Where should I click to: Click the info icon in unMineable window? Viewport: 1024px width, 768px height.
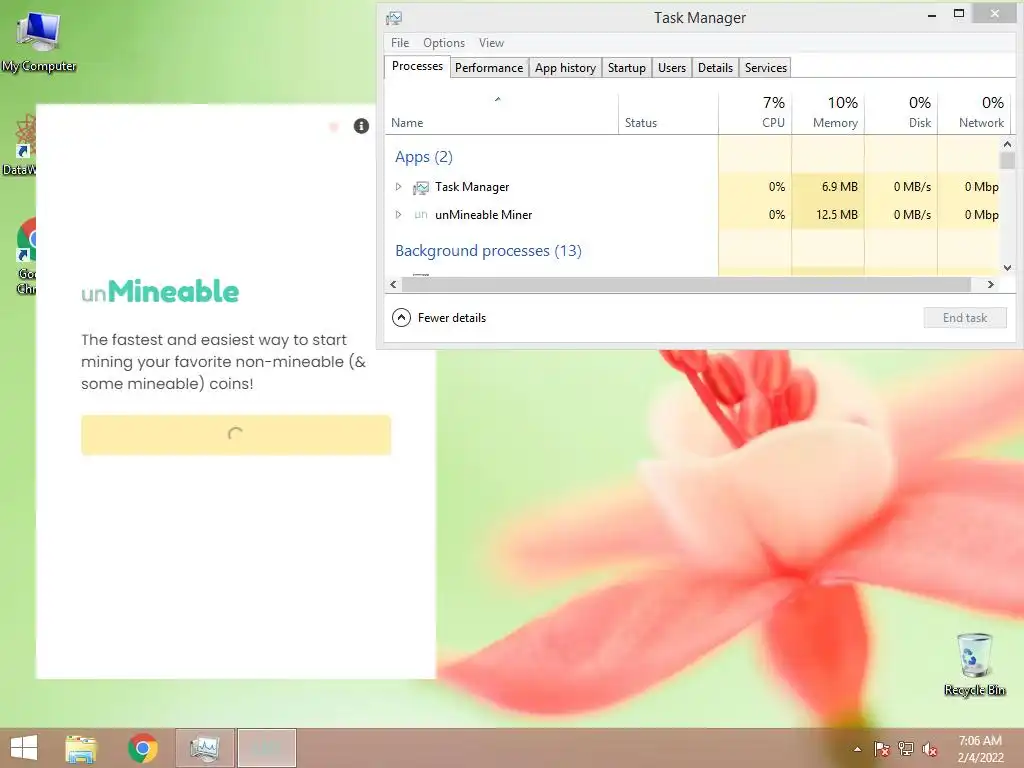[x=361, y=126]
